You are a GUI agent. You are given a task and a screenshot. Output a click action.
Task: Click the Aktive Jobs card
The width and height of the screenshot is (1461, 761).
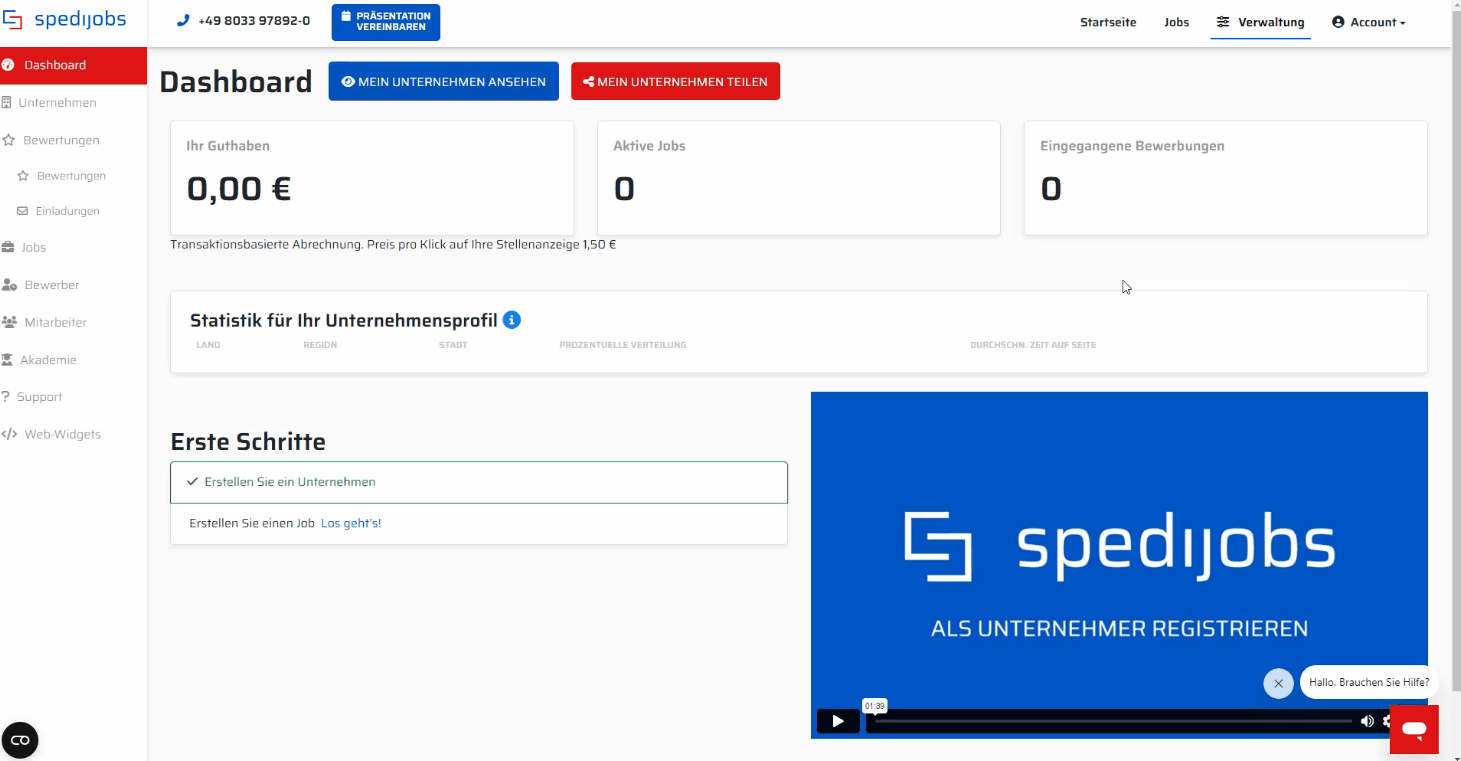799,178
